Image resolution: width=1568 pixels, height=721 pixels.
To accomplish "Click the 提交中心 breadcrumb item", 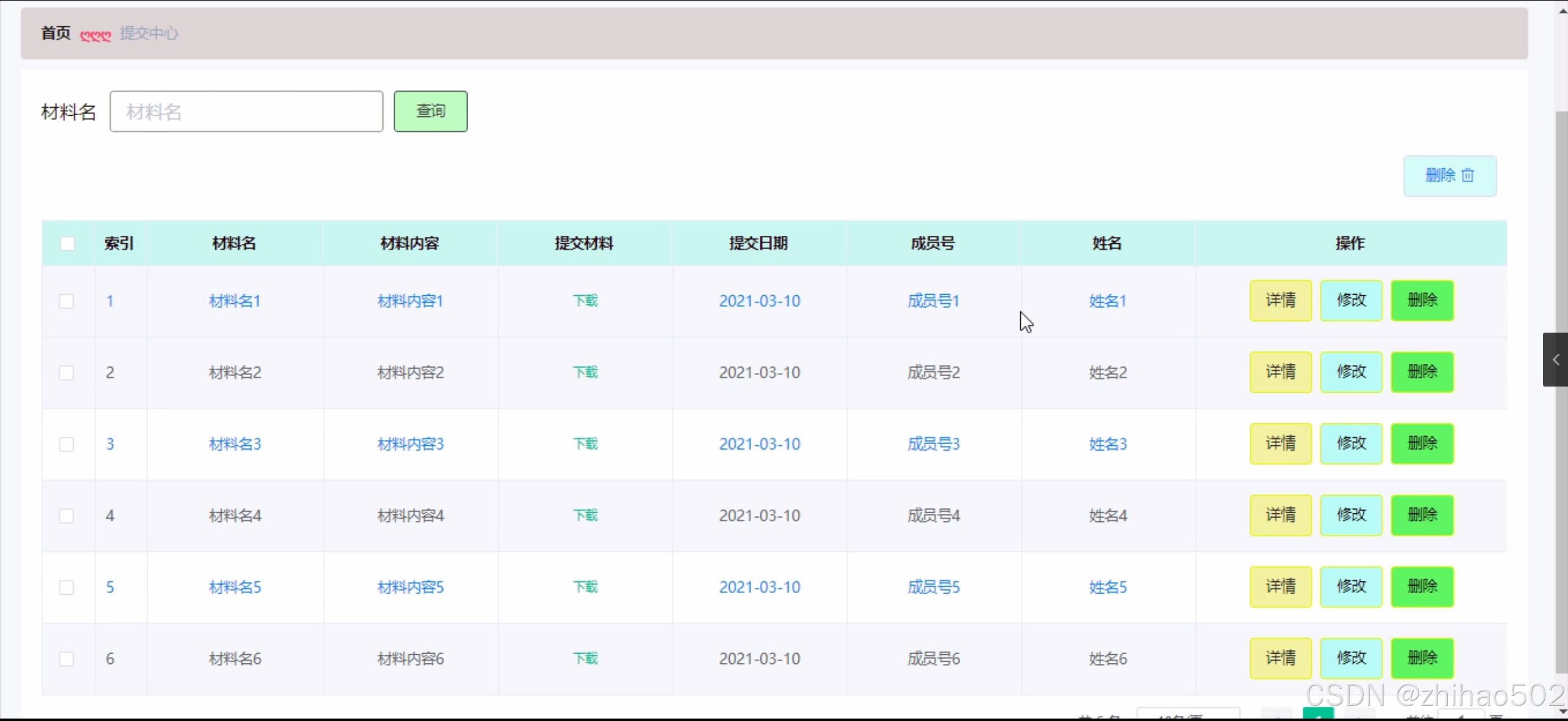I will pos(149,33).
